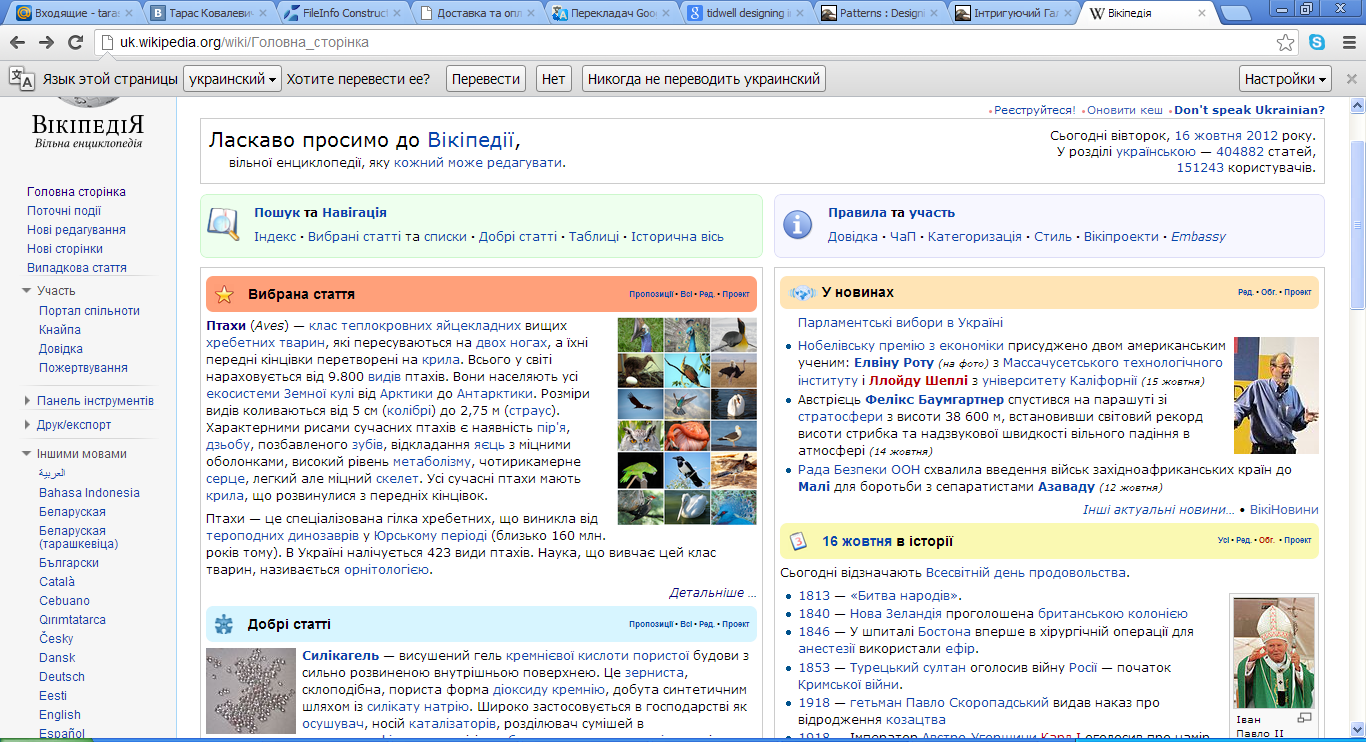This screenshot has height=742, width=1366.
Task: Open the Silica gel beads thumbnail
Action: tap(250, 691)
